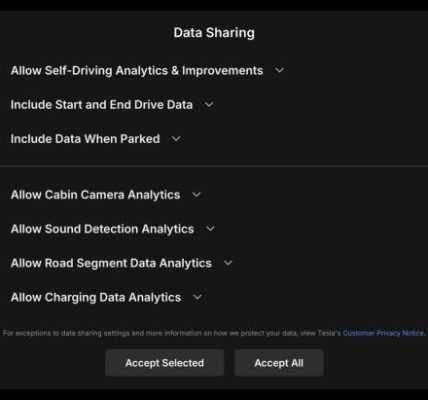
Task: Click the Accept All button
Action: 279,363
